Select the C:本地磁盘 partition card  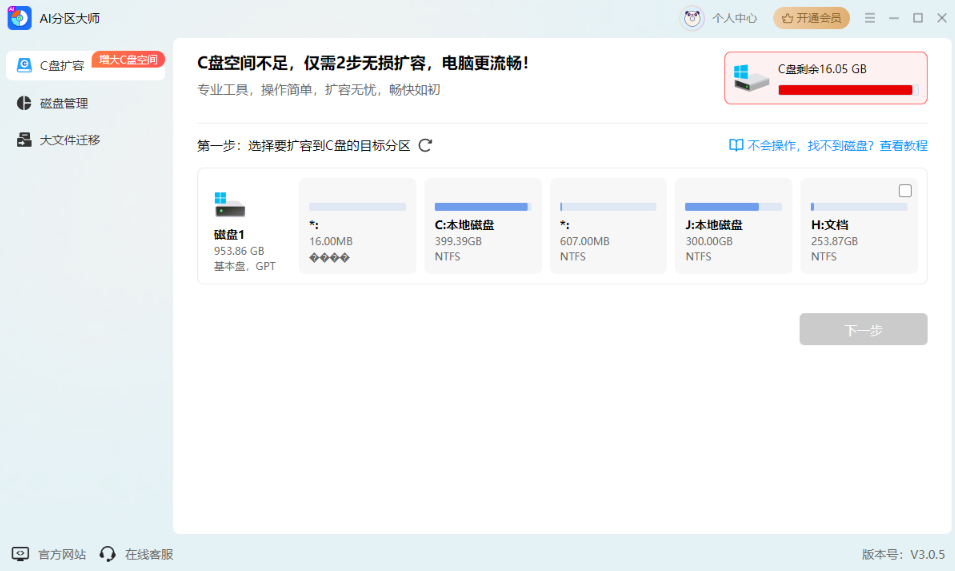pyautogui.click(x=482, y=226)
